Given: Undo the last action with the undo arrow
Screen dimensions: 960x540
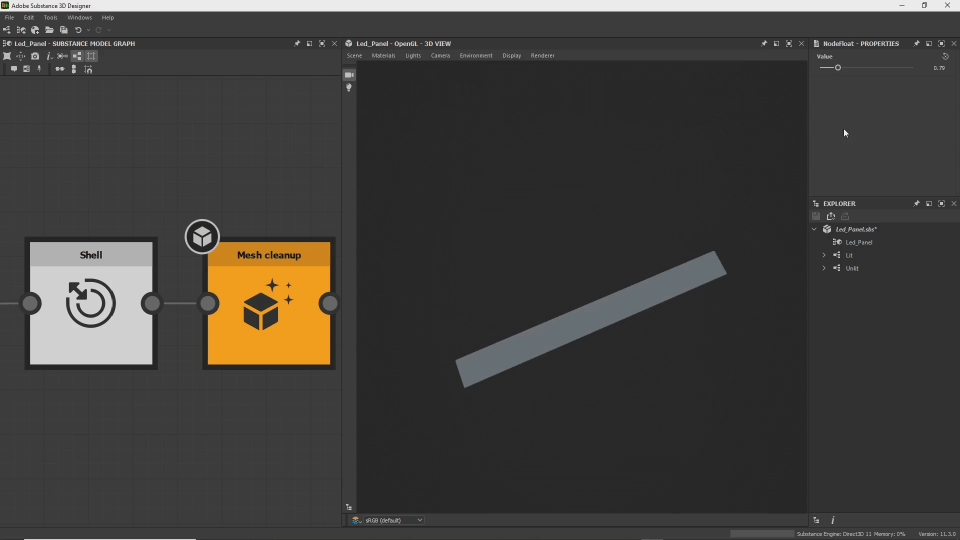Looking at the screenshot, I should [78, 30].
